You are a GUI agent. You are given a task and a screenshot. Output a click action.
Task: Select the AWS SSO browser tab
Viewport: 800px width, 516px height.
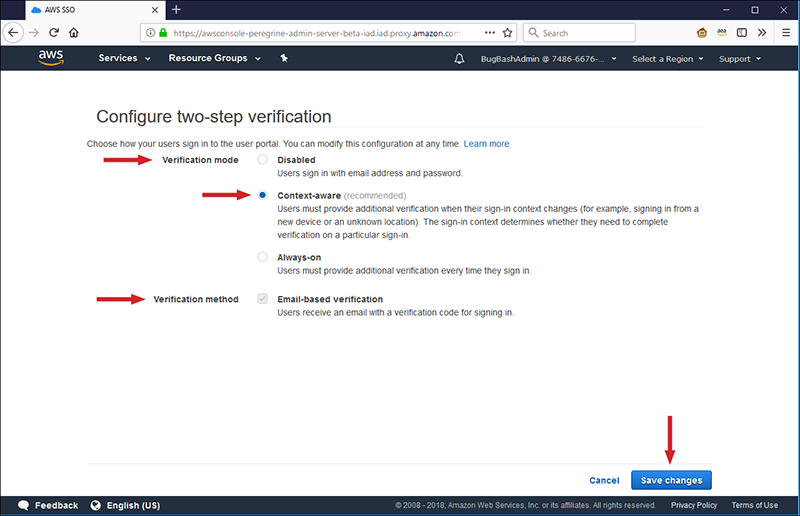tap(95, 10)
